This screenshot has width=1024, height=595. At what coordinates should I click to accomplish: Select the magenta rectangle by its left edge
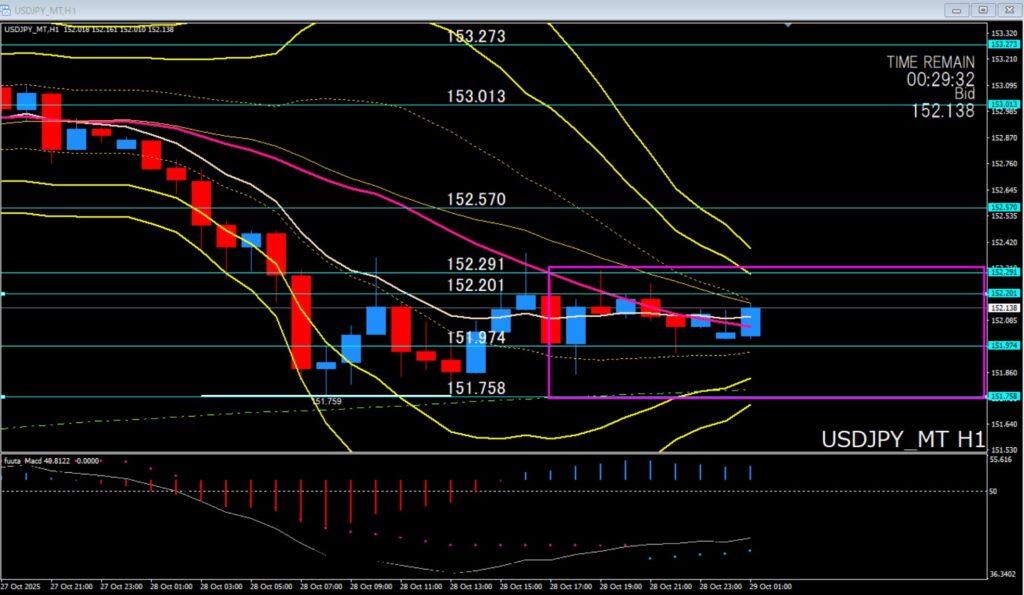coord(549,330)
